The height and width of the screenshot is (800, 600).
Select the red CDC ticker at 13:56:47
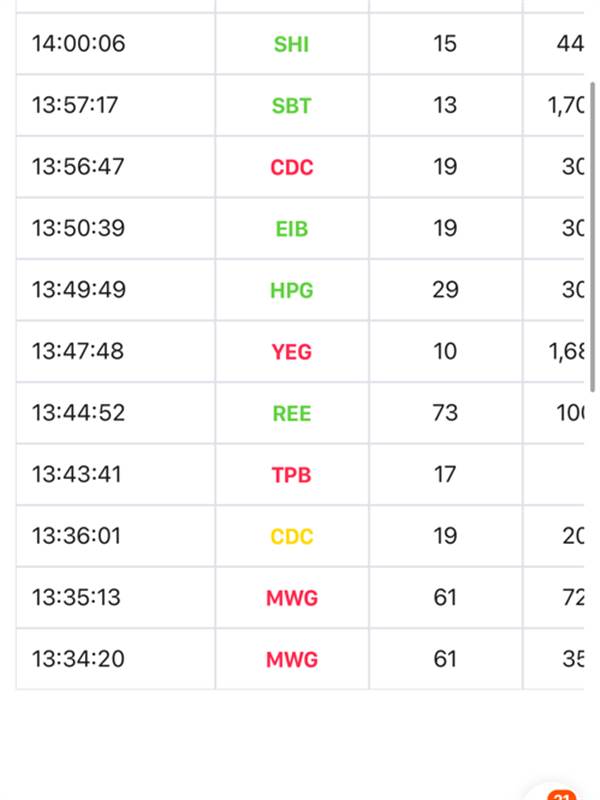pyautogui.click(x=291, y=167)
